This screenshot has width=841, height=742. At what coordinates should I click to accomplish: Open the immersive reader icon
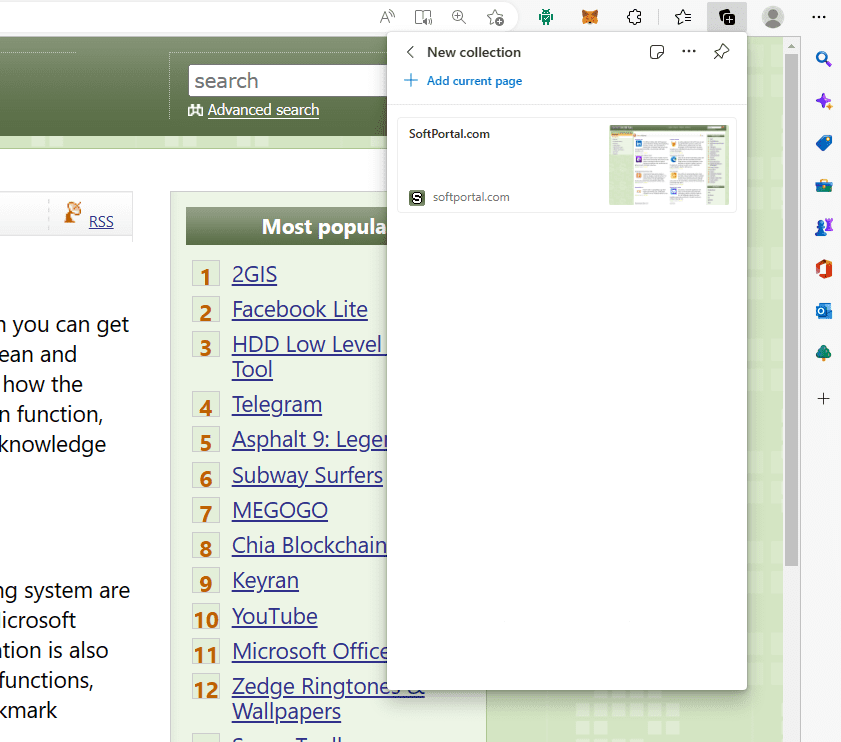pos(423,17)
